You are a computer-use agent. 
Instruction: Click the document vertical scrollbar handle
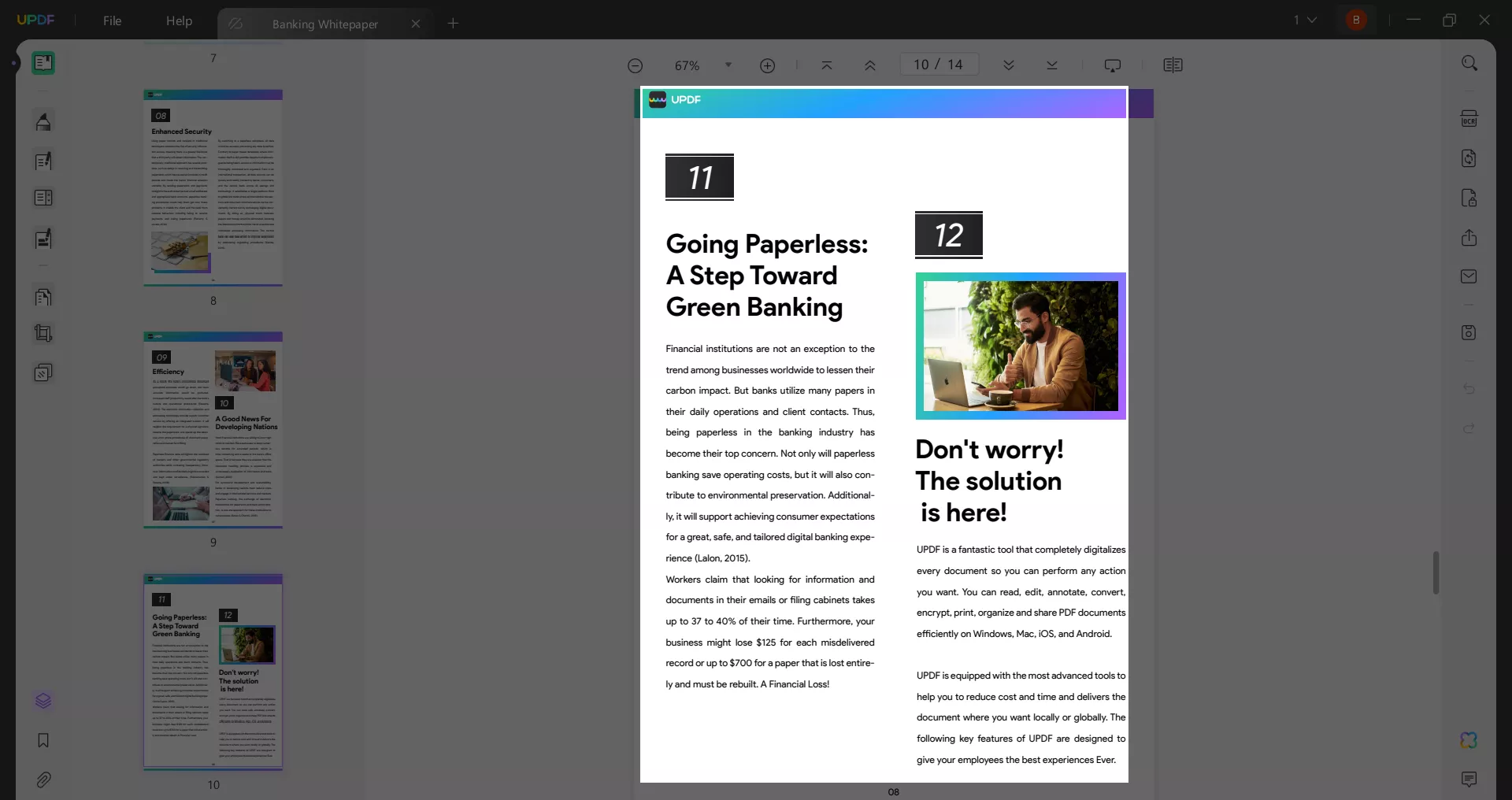(1436, 572)
